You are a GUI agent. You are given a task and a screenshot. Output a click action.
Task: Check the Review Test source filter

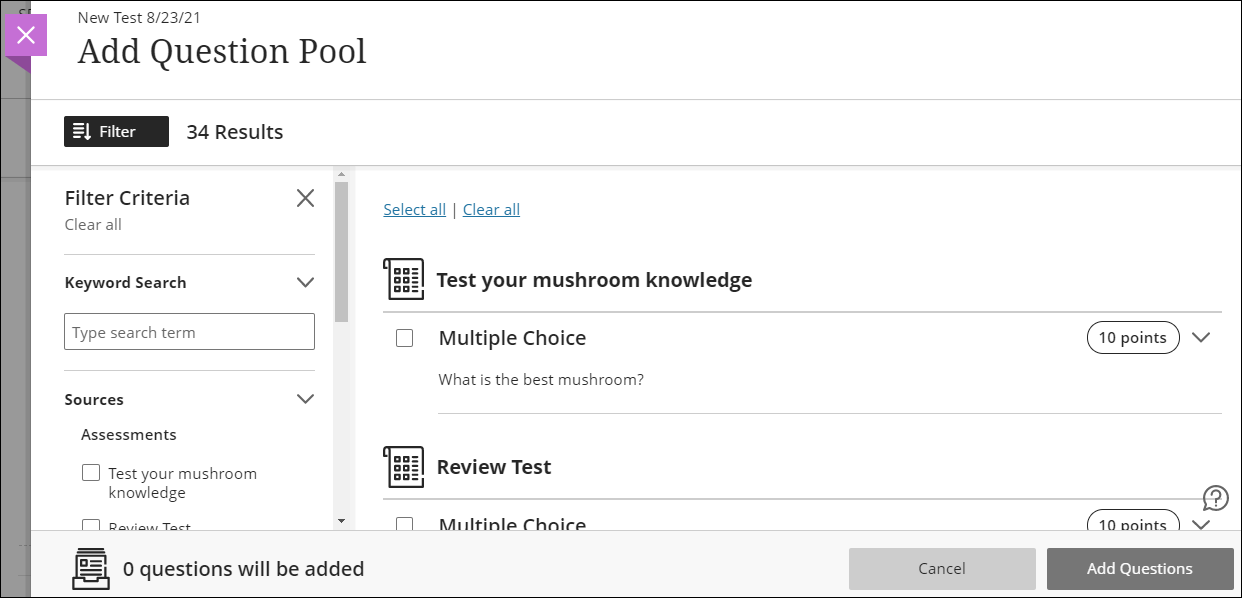coord(91,527)
